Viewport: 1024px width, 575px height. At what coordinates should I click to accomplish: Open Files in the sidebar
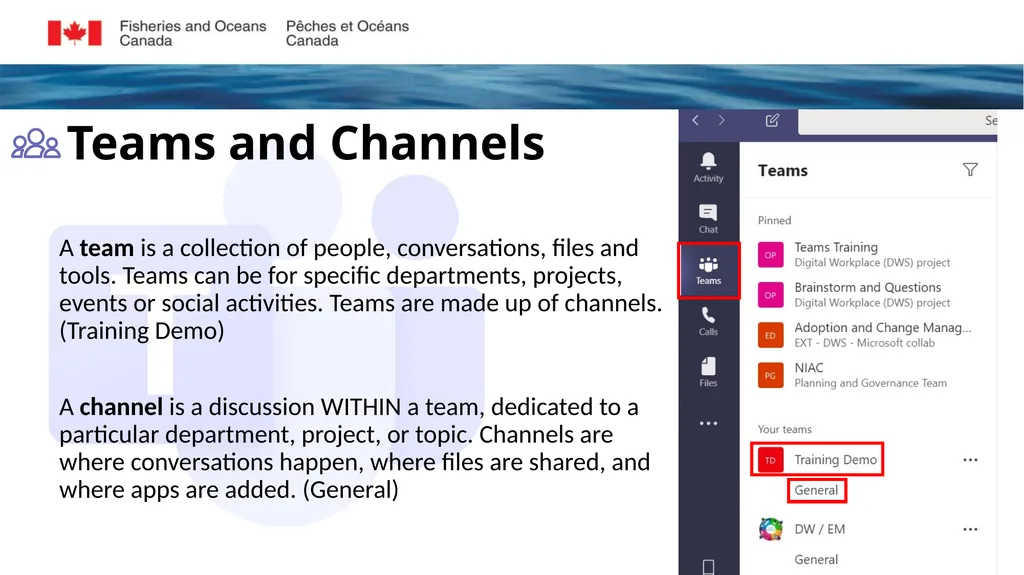[x=708, y=372]
